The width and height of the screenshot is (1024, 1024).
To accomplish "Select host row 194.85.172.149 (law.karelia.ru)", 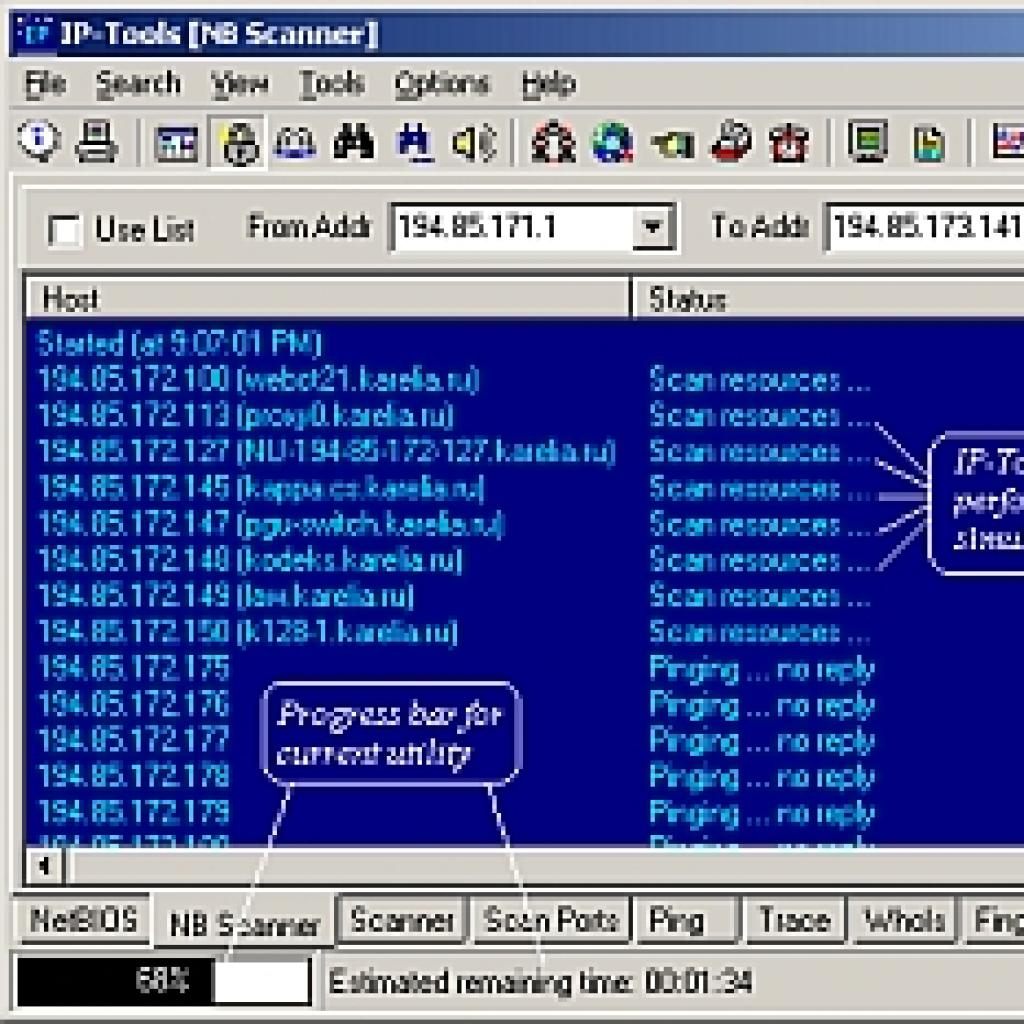I will [x=226, y=596].
